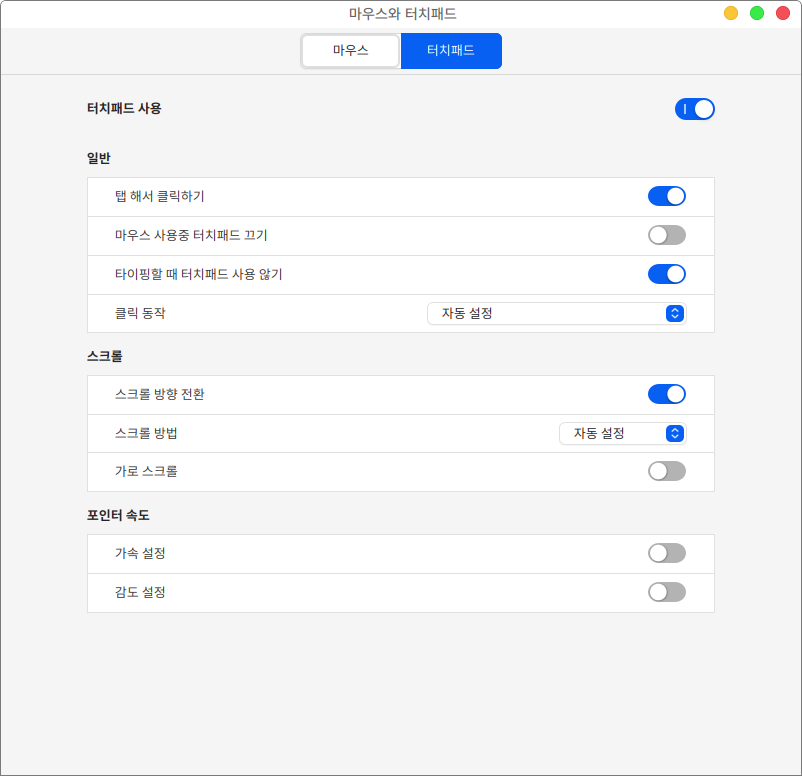Expand the 스크롤 방법 dropdown
The height and width of the screenshot is (776, 802).
coord(622,433)
